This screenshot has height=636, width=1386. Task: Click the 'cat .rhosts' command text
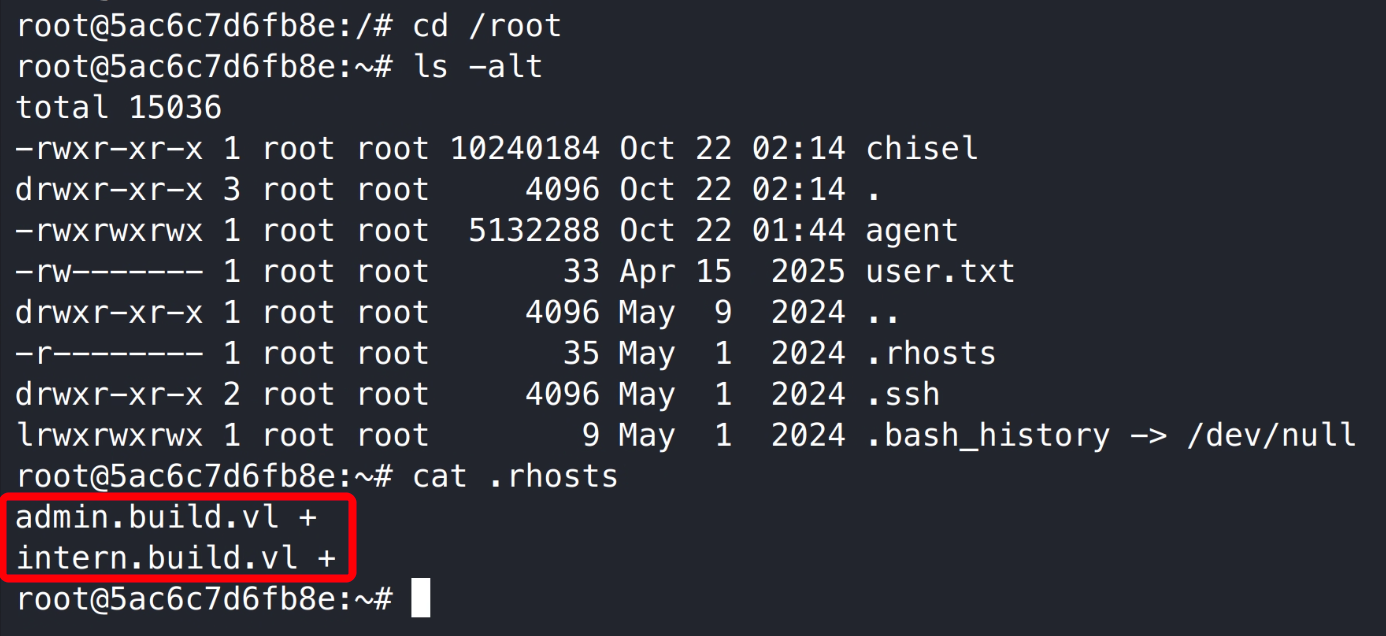pos(515,477)
